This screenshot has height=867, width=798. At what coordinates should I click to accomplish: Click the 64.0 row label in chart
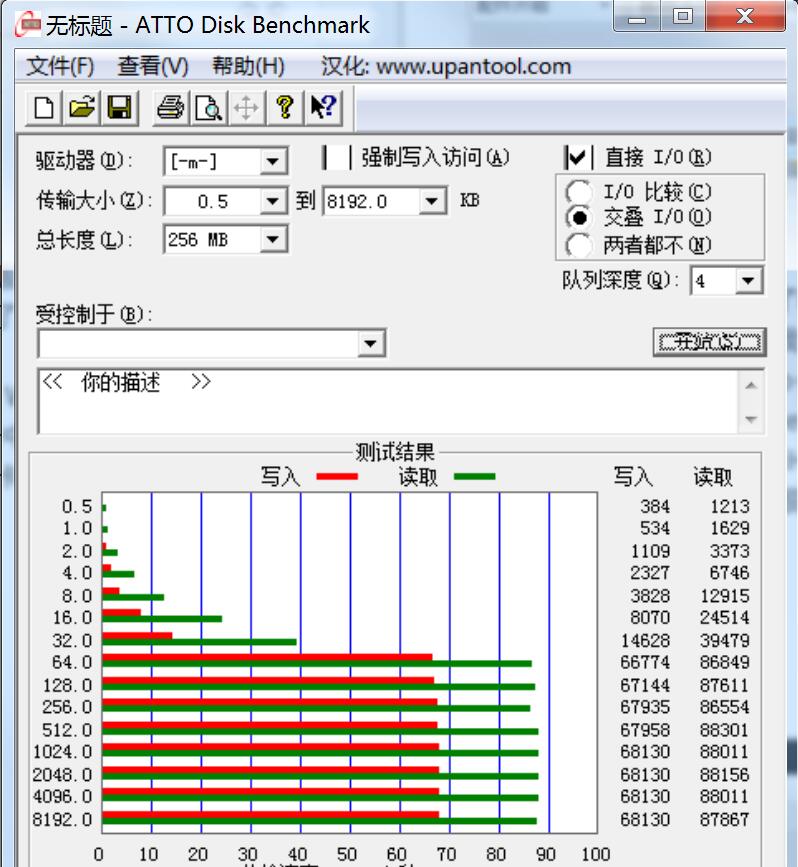point(72,662)
